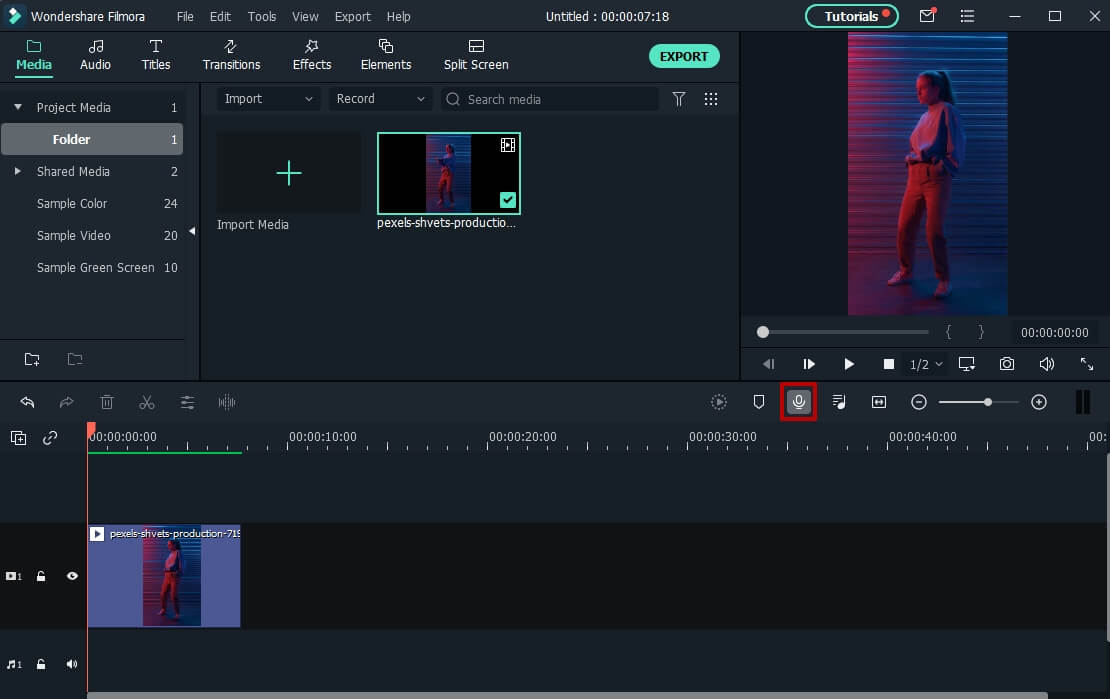
Task: Open the Split Screen tab
Action: tap(476, 55)
